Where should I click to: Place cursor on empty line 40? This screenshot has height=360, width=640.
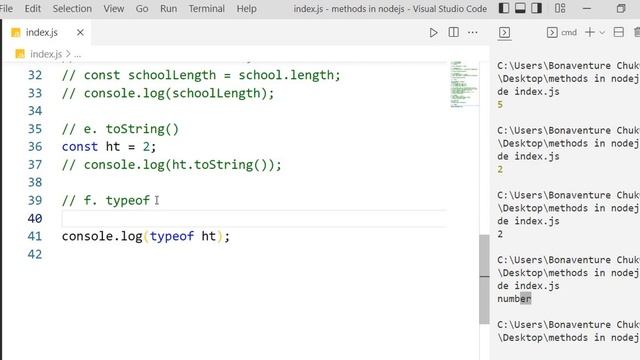click(253, 219)
